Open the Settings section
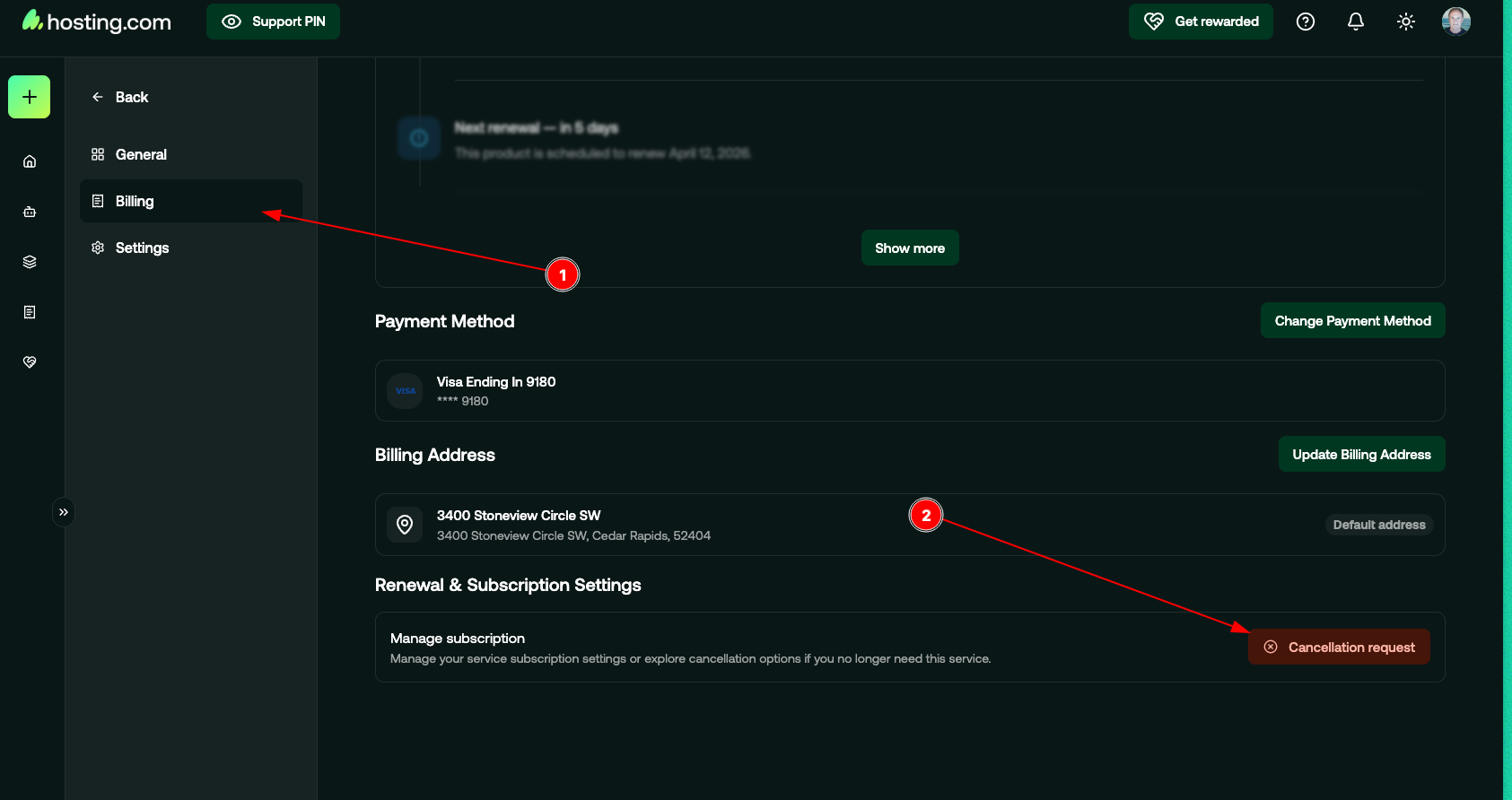Image resolution: width=1512 pixels, height=800 pixels. coord(142,248)
